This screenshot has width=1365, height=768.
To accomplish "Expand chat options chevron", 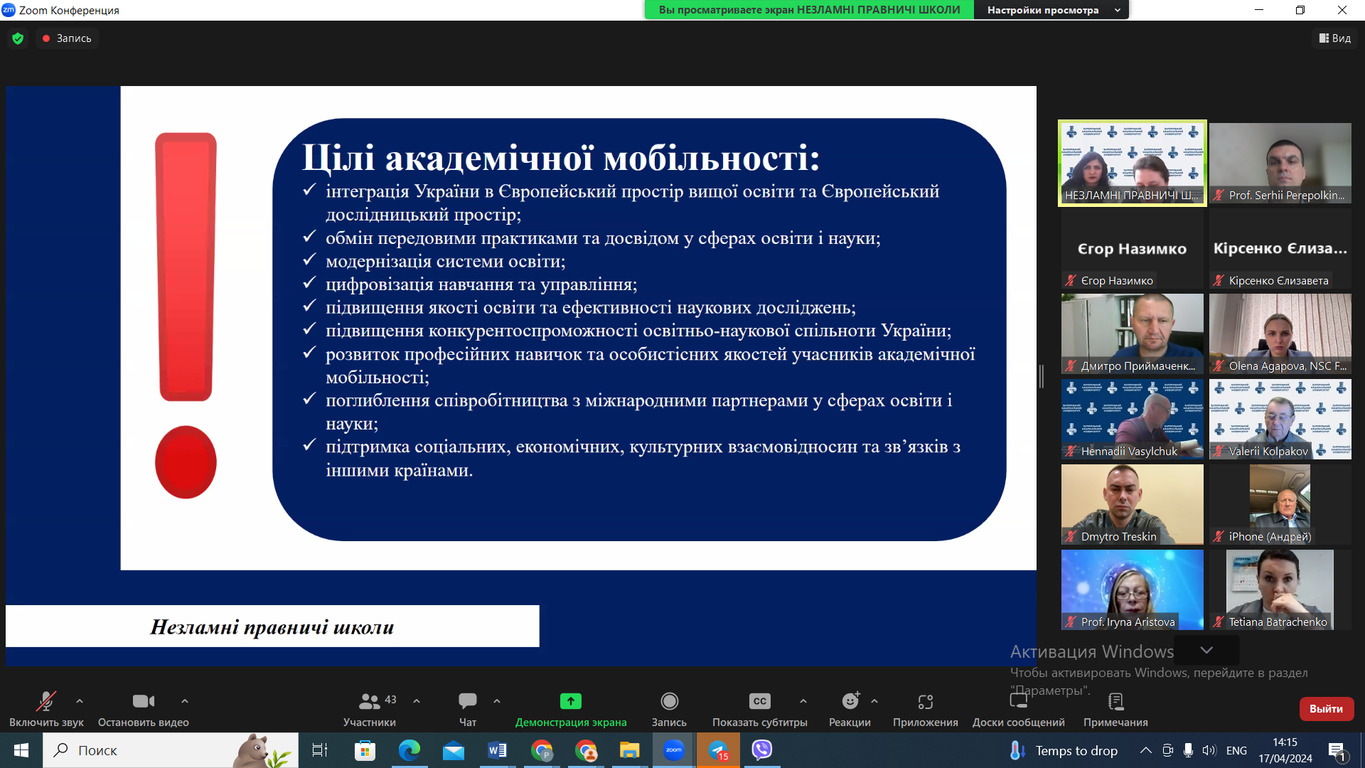I will click(x=497, y=701).
